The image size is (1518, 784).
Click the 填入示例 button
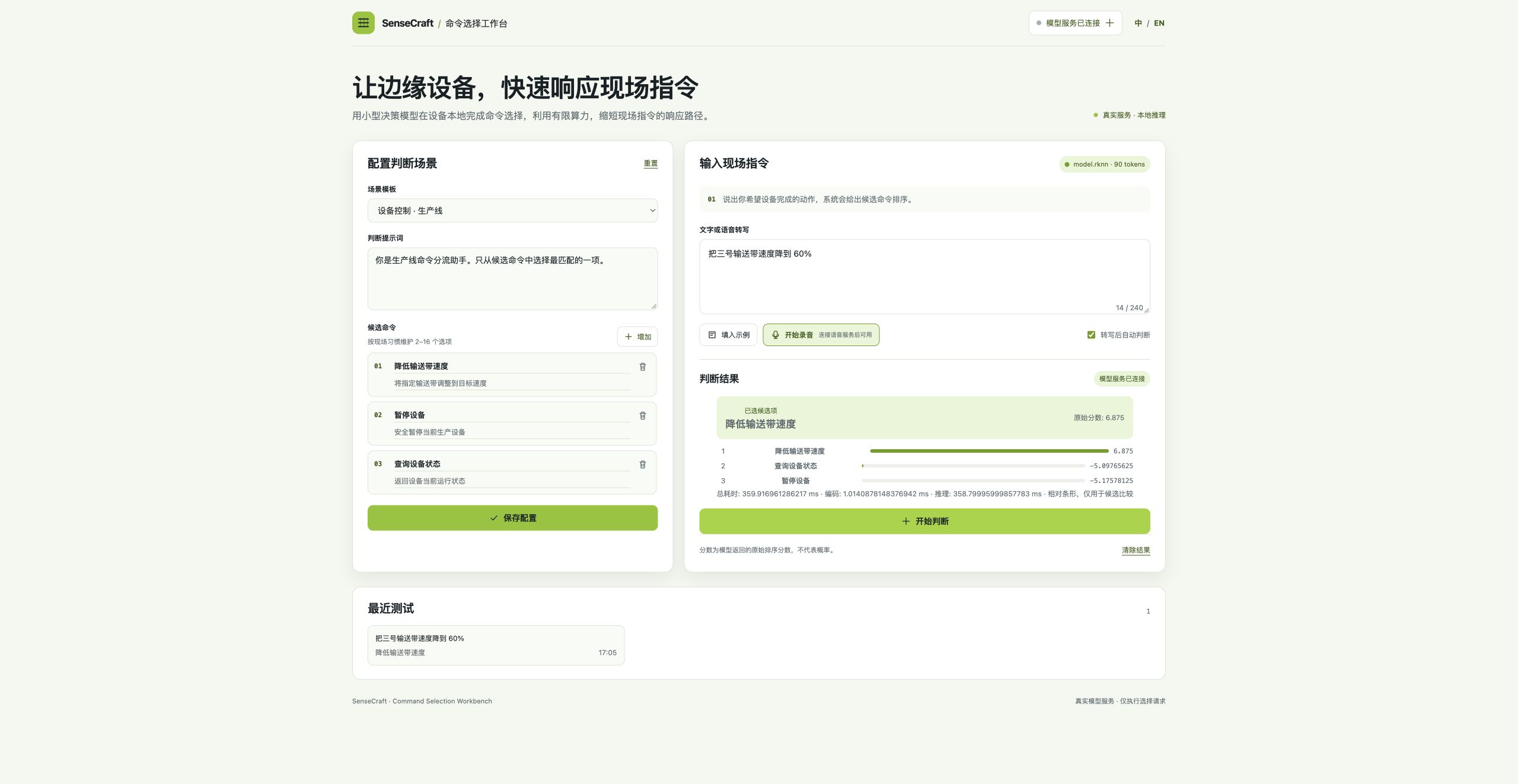tap(728, 335)
